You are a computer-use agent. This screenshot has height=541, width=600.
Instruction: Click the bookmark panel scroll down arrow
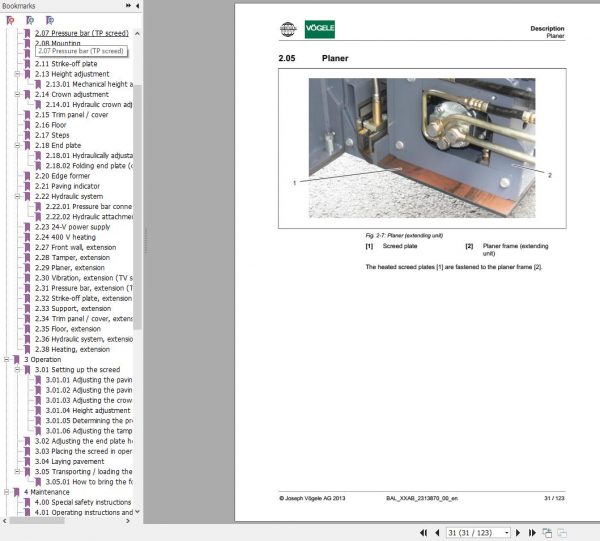tap(137, 512)
